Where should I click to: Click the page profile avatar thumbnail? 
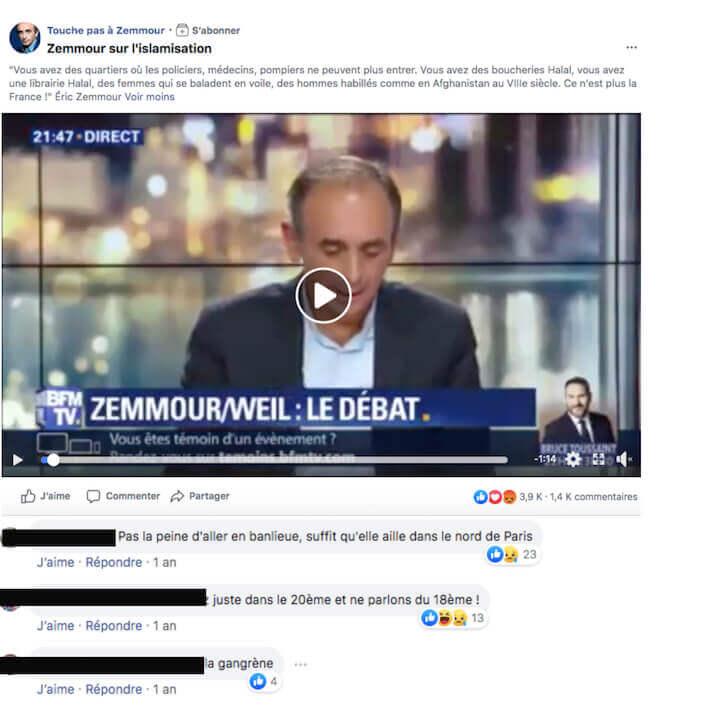coord(24,38)
